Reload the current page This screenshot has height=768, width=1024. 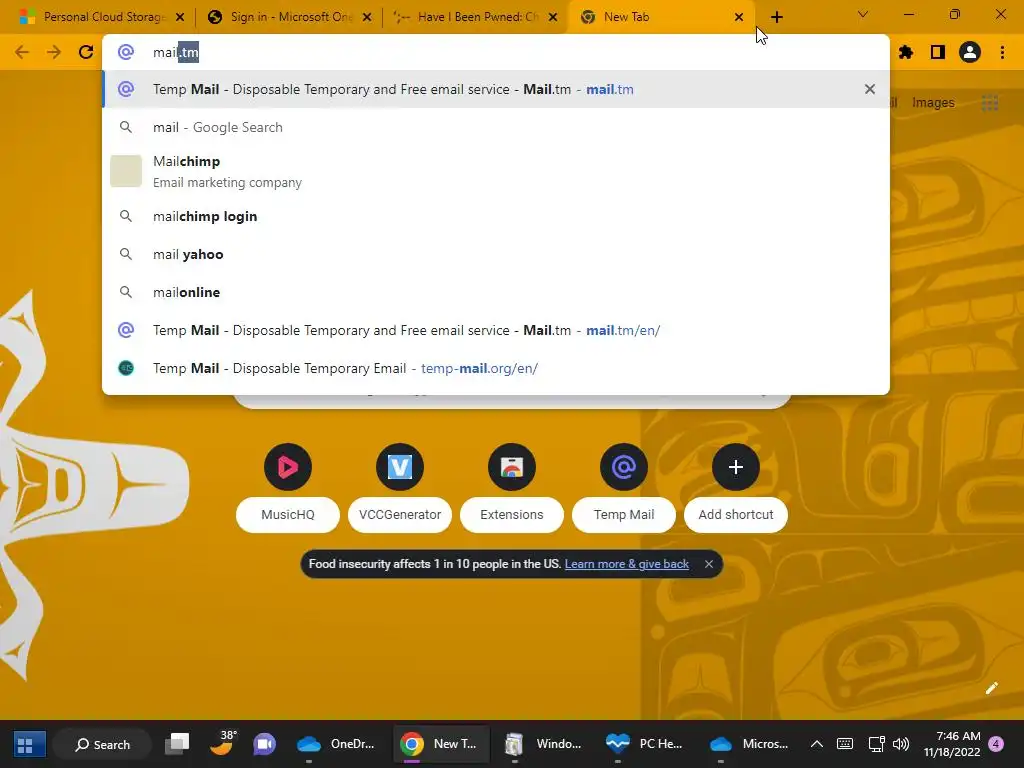[86, 52]
